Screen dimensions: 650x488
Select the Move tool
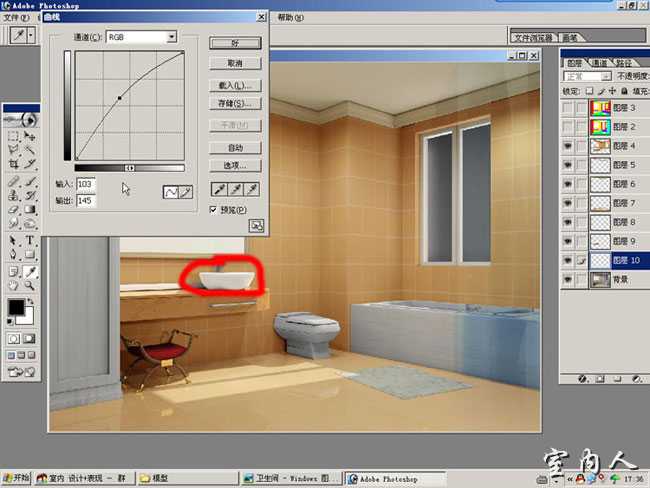pyautogui.click(x=29, y=136)
